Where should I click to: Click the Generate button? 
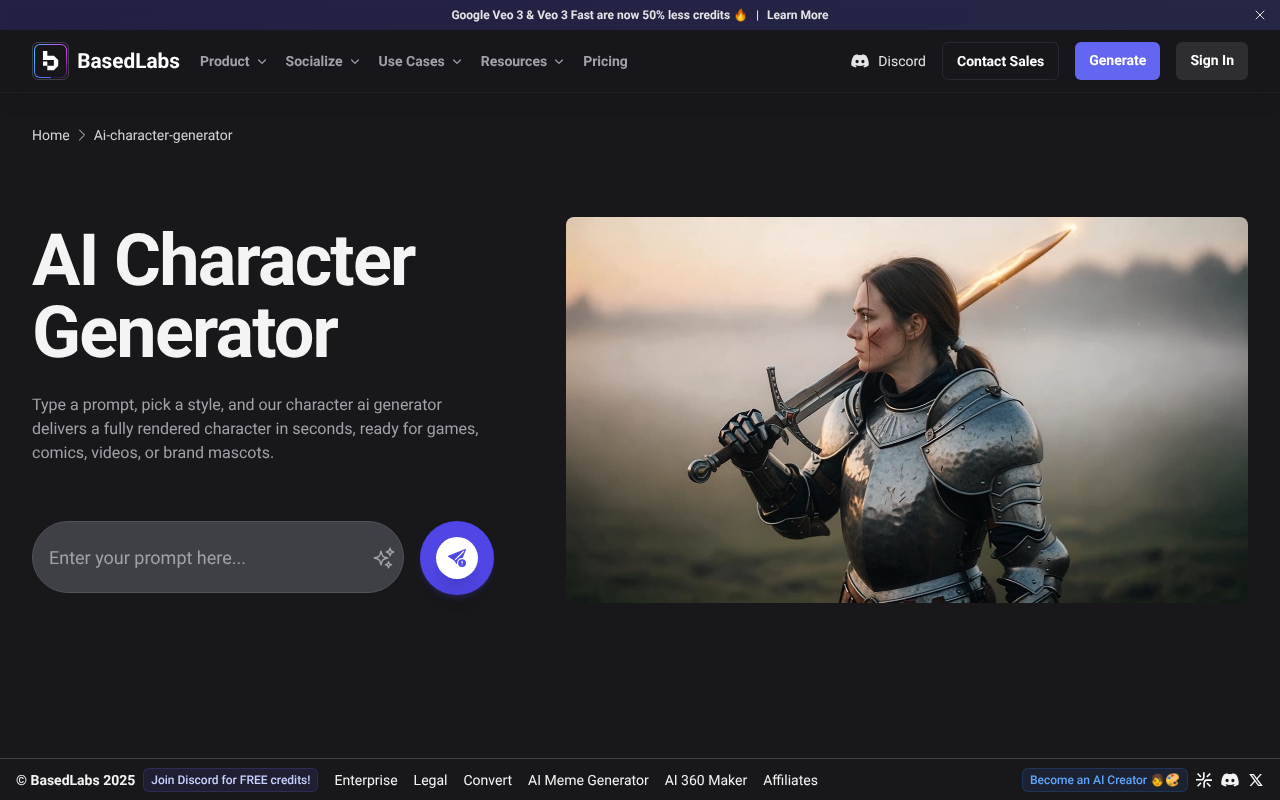click(1117, 61)
